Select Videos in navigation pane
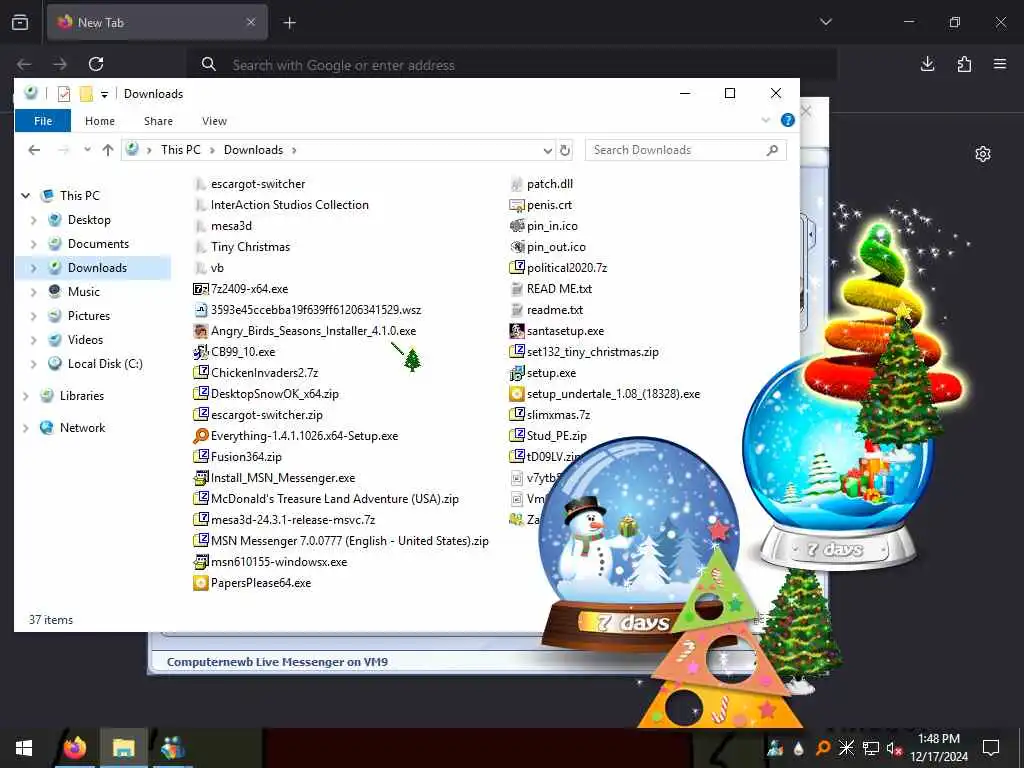Screen dimensions: 1024x768 pos(86,340)
